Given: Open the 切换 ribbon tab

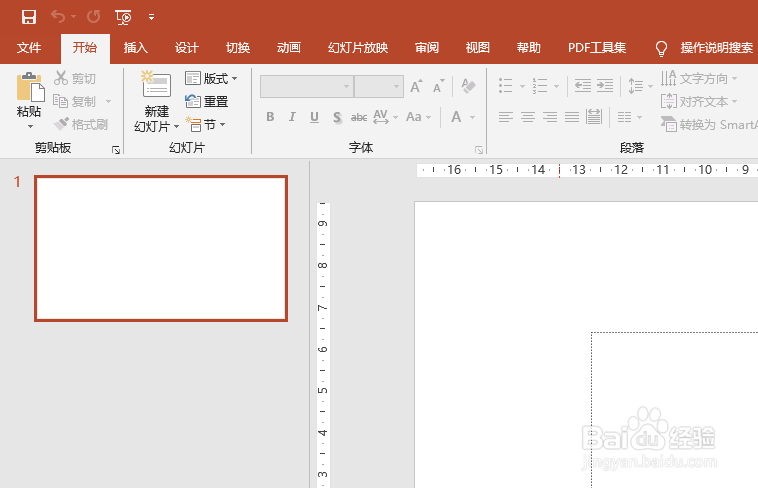Looking at the screenshot, I should [x=238, y=48].
